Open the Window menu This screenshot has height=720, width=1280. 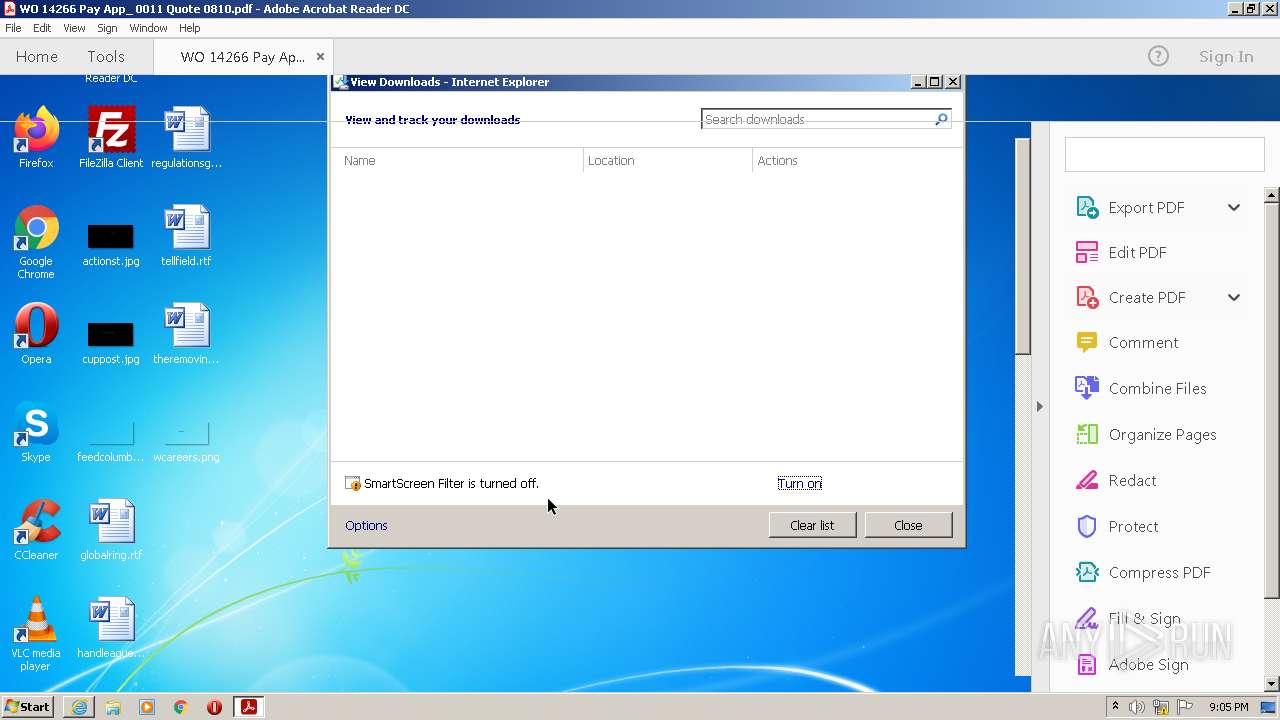coord(148,28)
